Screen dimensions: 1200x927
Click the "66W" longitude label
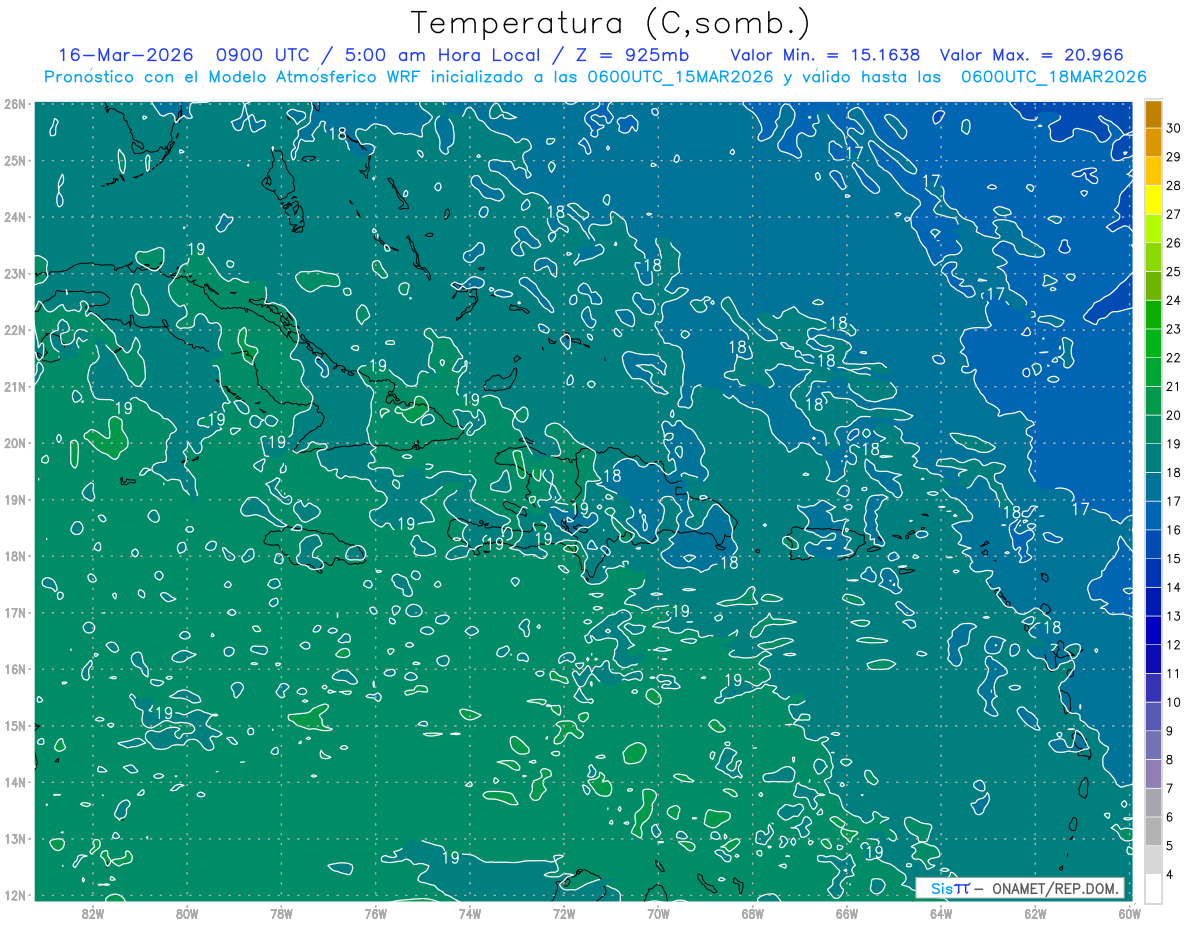pos(847,913)
